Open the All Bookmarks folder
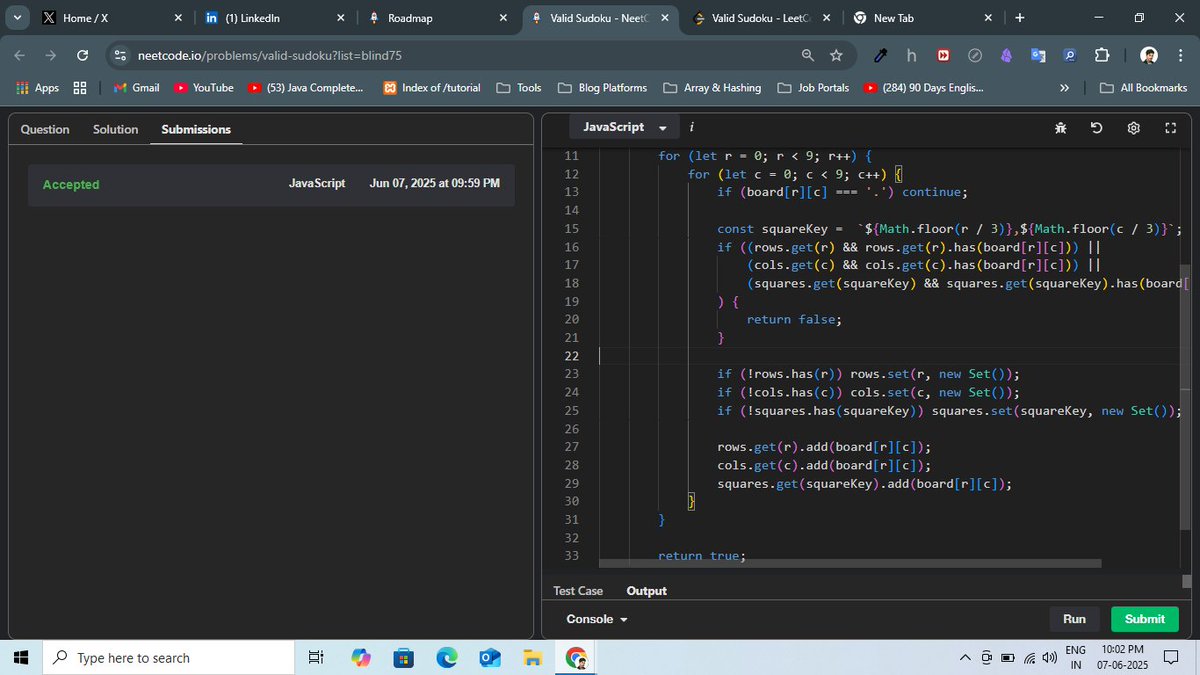1200x675 pixels. [x=1143, y=88]
